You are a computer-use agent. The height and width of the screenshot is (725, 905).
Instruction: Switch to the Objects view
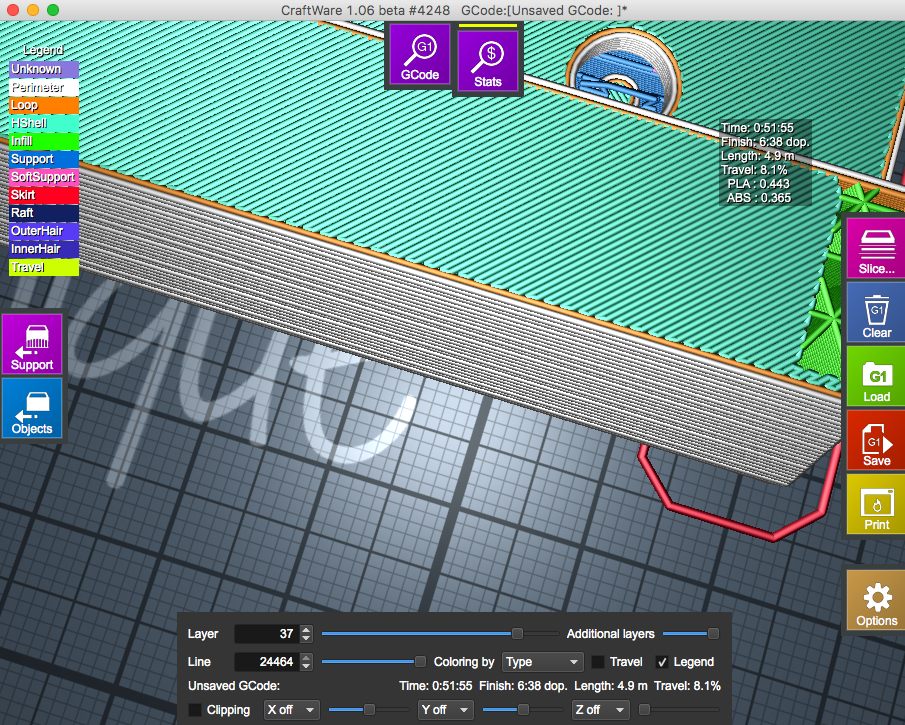(32, 409)
